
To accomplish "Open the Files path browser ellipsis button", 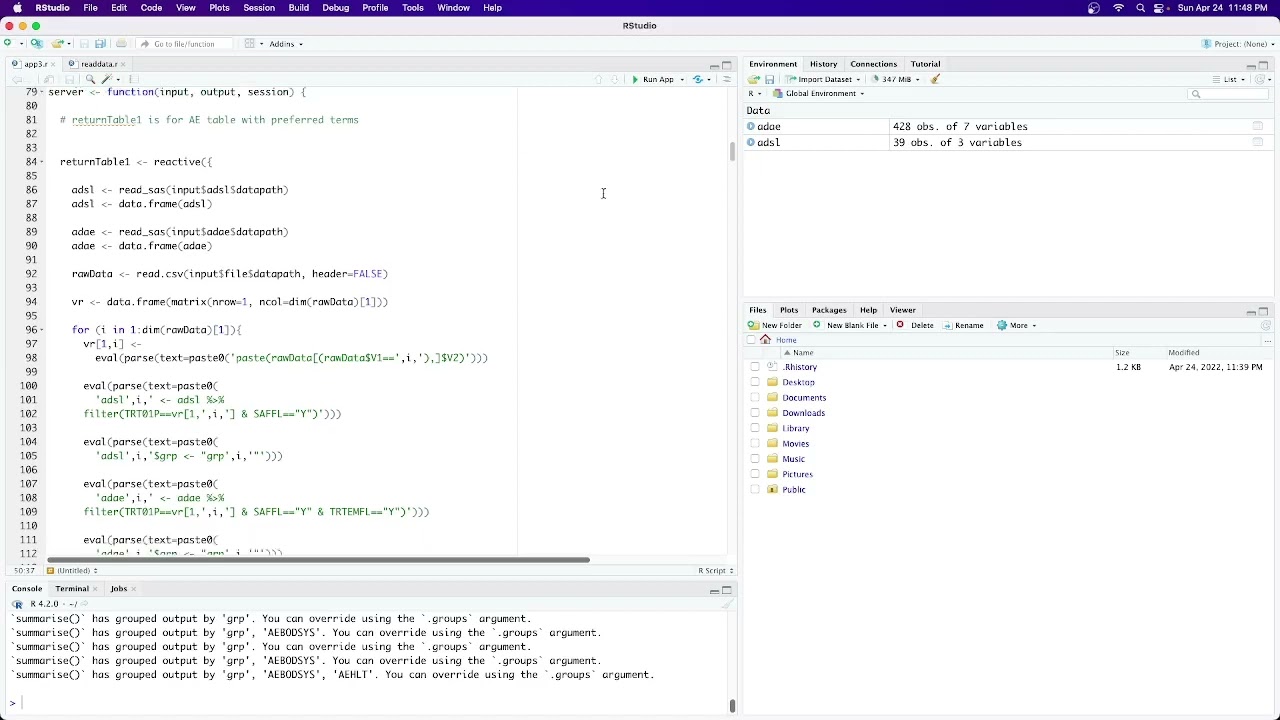I will (1266, 340).
